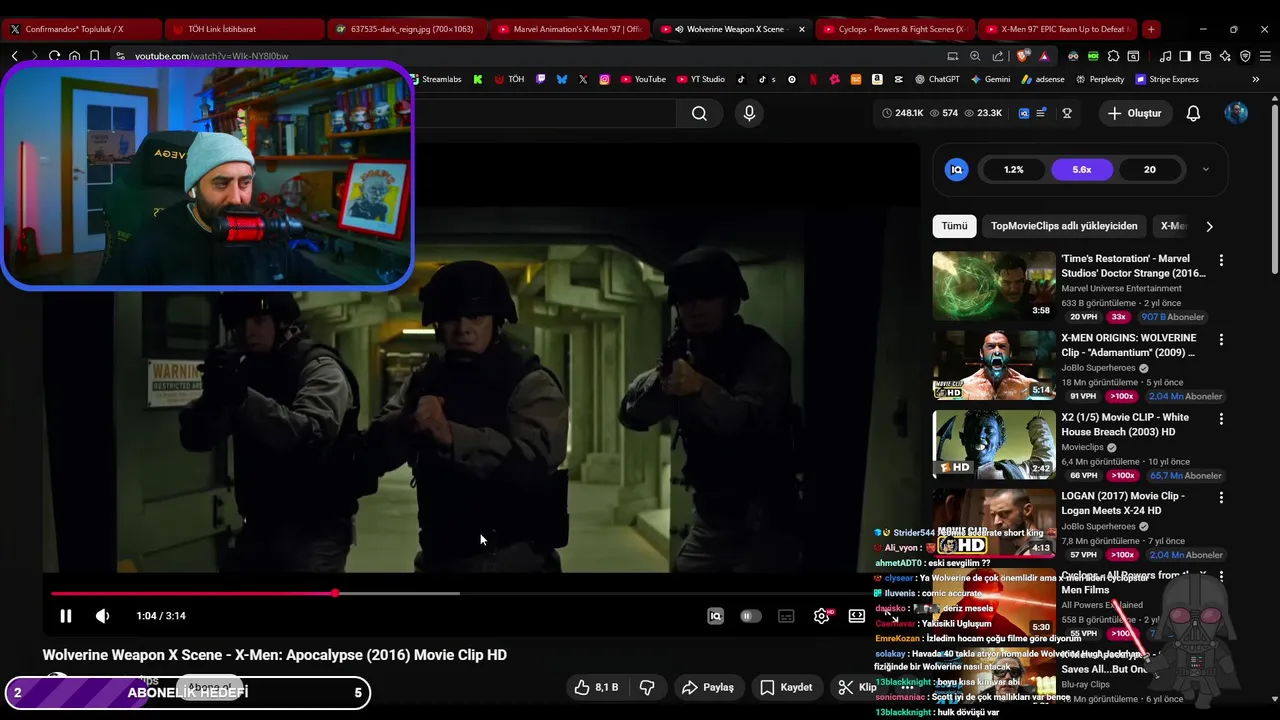The width and height of the screenshot is (1280, 720).
Task: Click the vidIQ trophy icon
Action: [x=1067, y=113]
